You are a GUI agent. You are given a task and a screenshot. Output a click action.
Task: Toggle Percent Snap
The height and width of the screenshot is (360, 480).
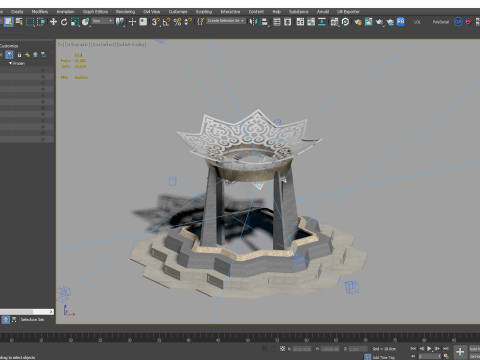[x=177, y=22]
